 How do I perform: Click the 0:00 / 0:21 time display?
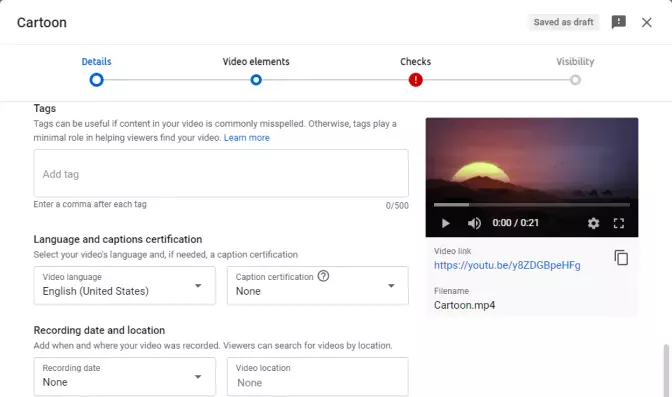point(515,223)
